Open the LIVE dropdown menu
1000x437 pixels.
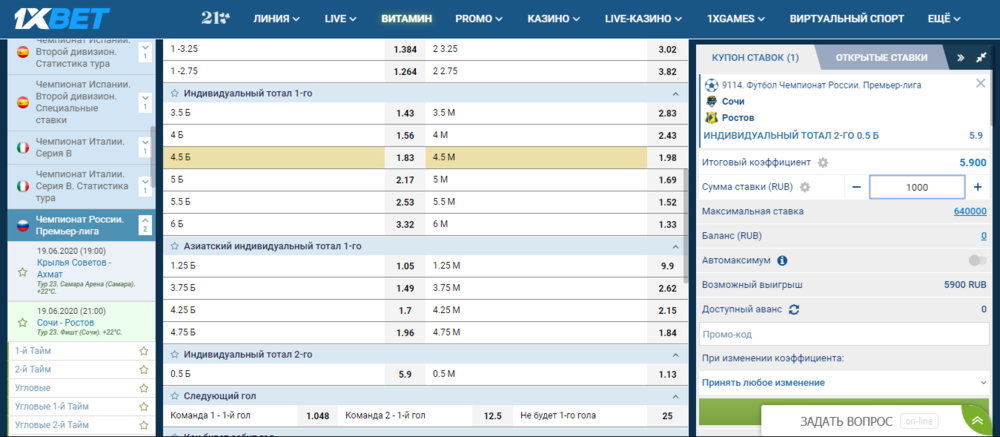340,19
